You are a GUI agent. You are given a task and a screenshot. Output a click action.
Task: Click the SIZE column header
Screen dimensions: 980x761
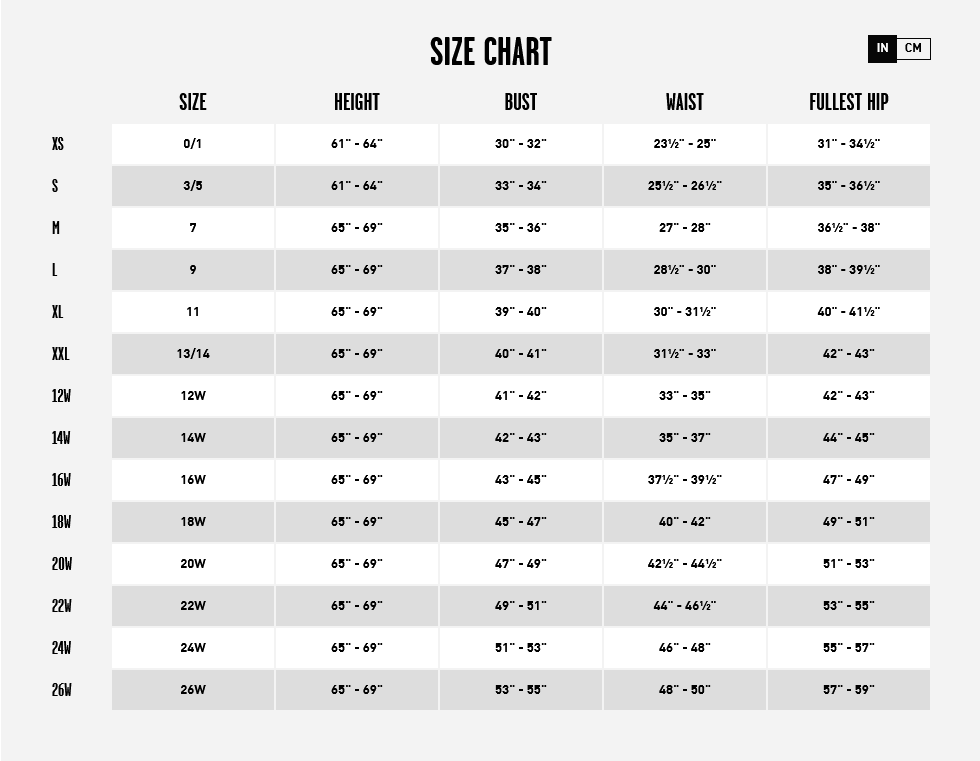tap(192, 102)
